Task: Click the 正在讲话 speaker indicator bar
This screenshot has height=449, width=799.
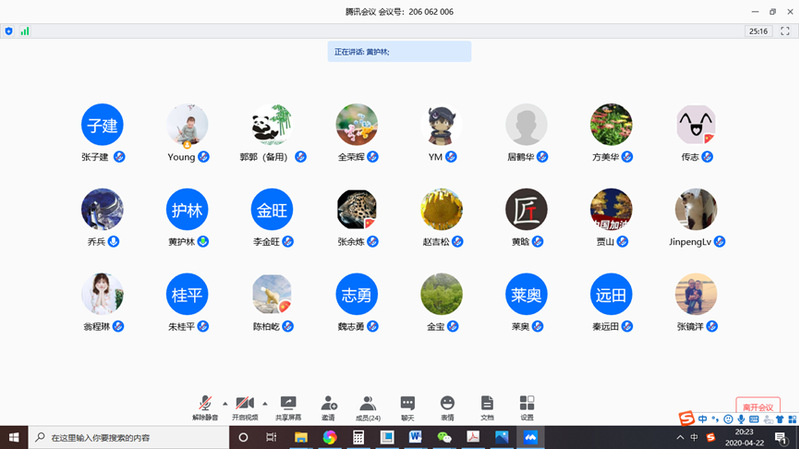Action: (399, 51)
